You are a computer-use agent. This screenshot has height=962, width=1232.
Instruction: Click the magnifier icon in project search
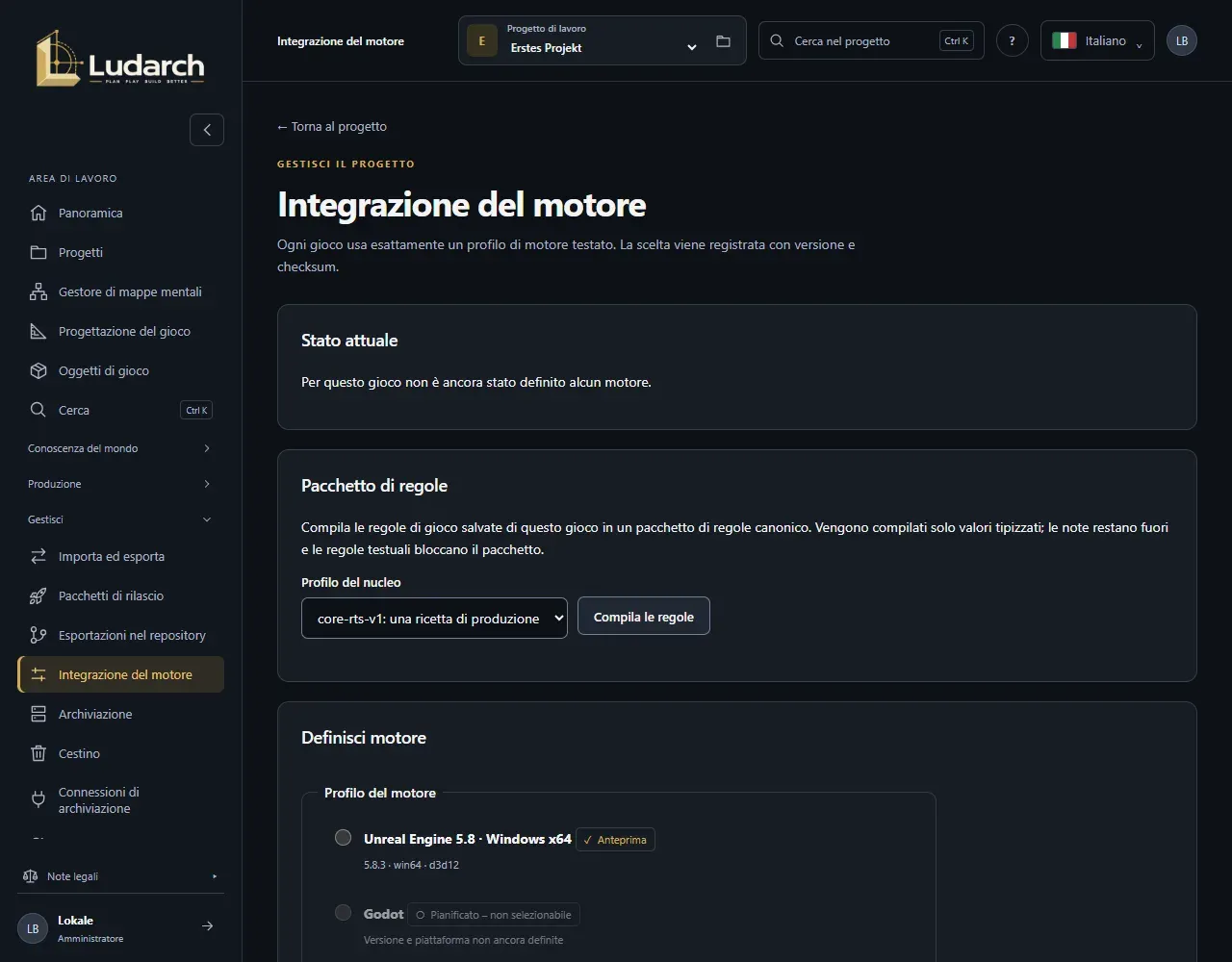[777, 40]
